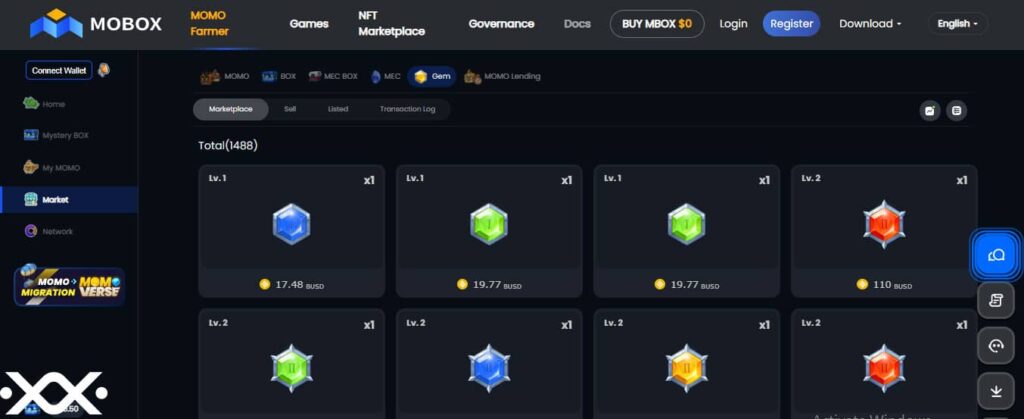Expand the Download dropdown
This screenshot has width=1024, height=419.
[x=870, y=24]
